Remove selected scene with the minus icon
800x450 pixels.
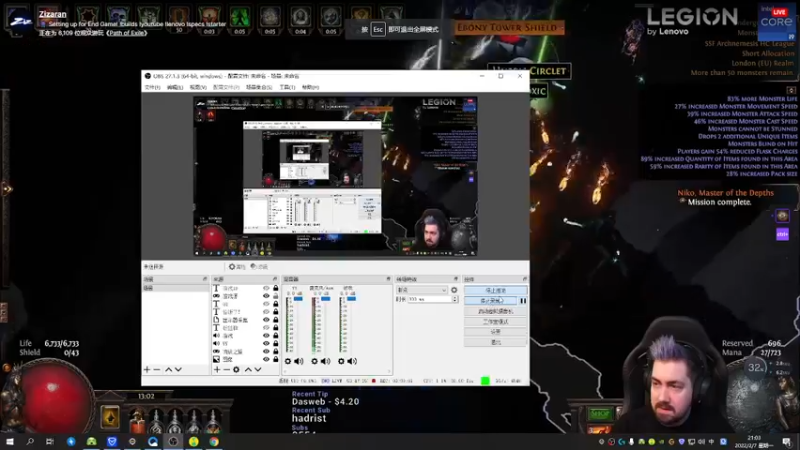pos(157,369)
